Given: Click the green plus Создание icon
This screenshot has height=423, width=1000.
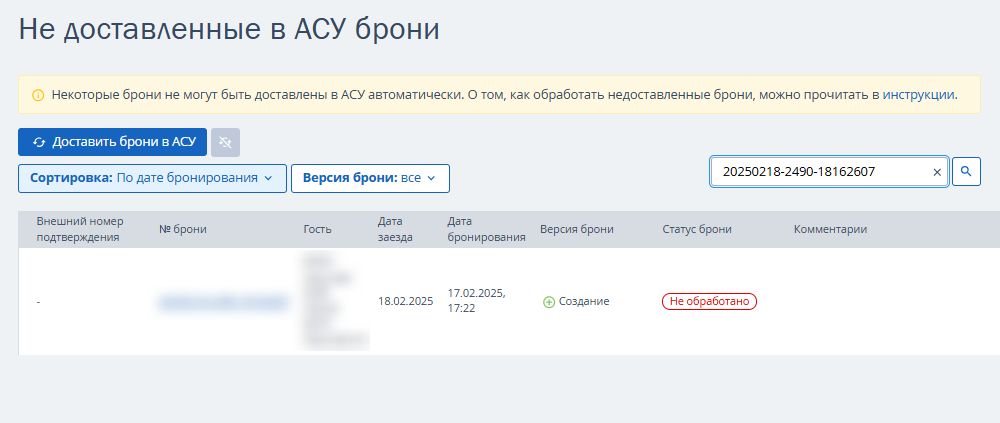Looking at the screenshot, I should [548, 302].
